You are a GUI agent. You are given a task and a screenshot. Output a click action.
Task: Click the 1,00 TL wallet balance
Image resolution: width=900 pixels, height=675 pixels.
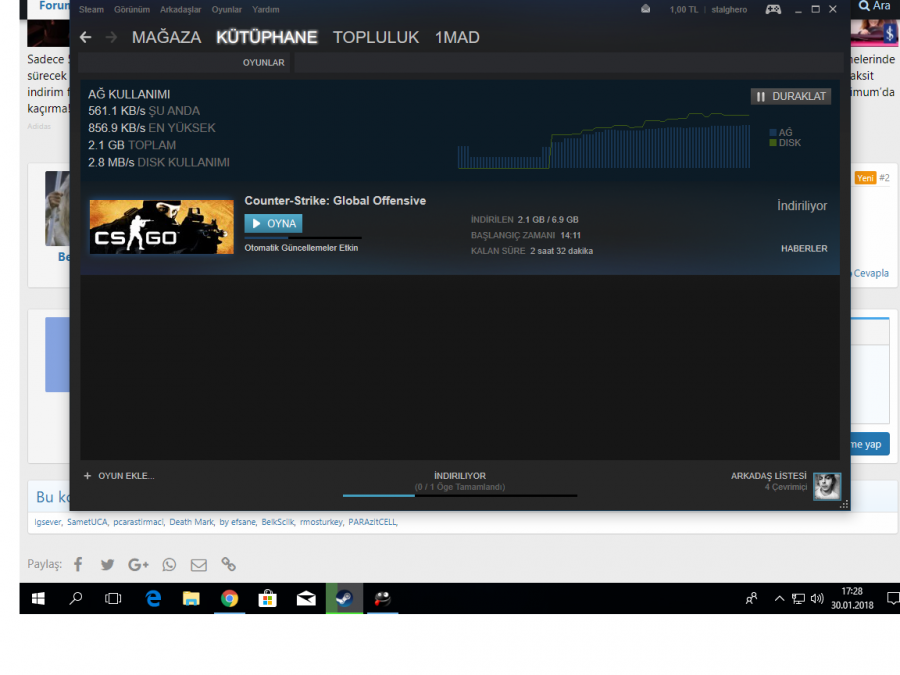coord(684,10)
